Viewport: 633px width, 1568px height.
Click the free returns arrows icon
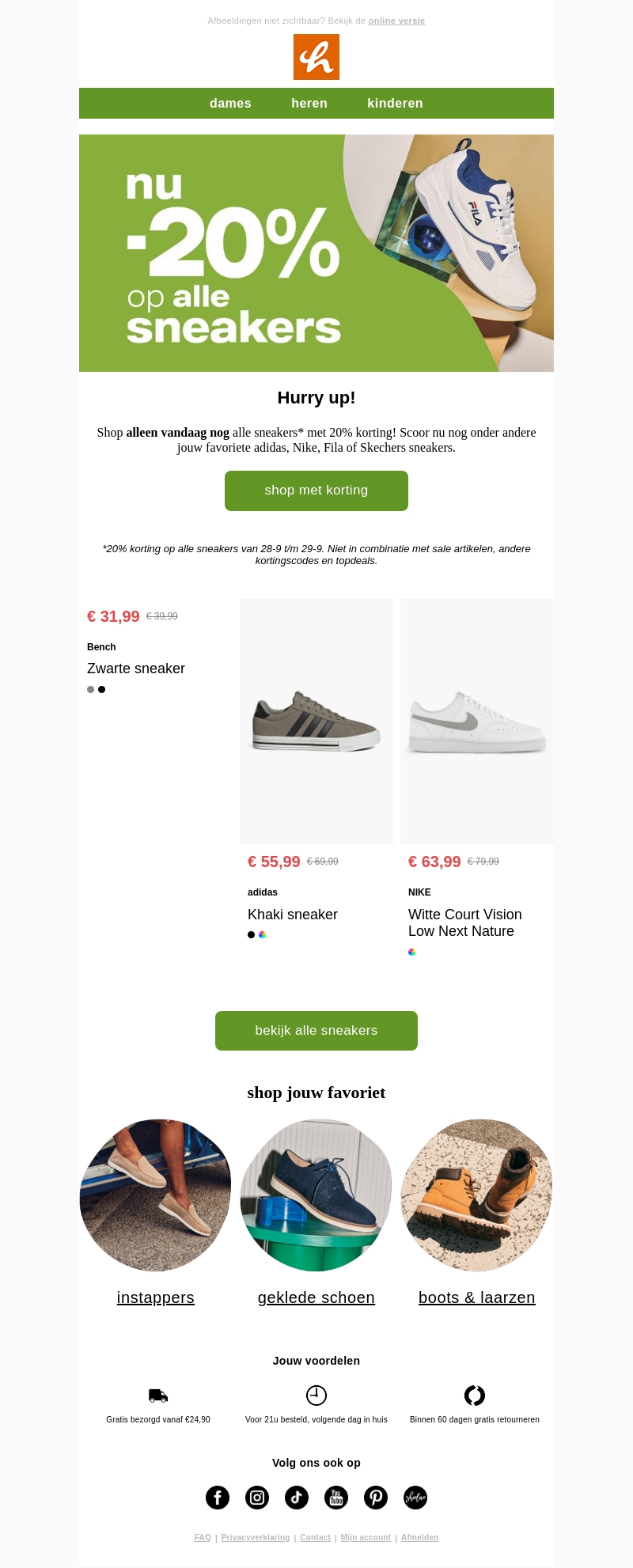click(x=475, y=1396)
